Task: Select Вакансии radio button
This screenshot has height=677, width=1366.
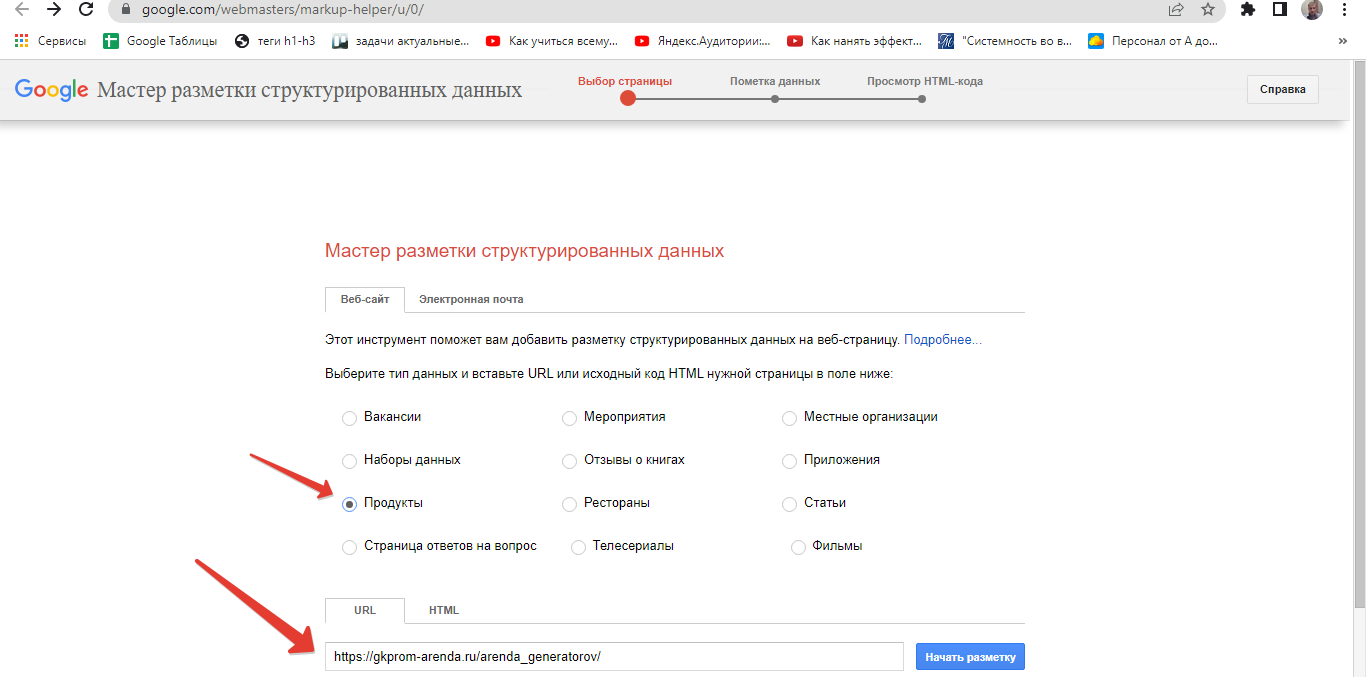Action: 349,418
